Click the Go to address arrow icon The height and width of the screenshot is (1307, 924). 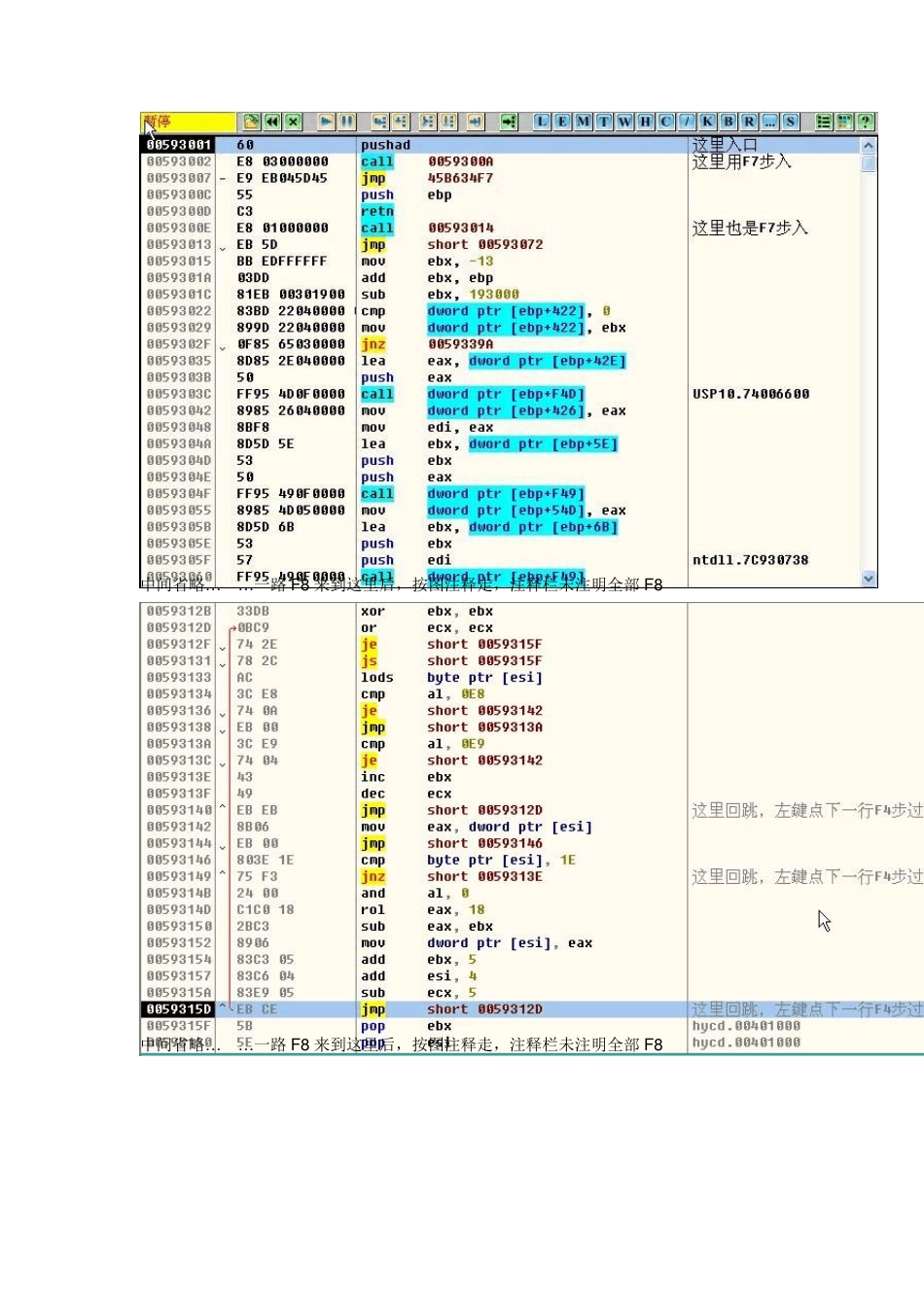(509, 122)
